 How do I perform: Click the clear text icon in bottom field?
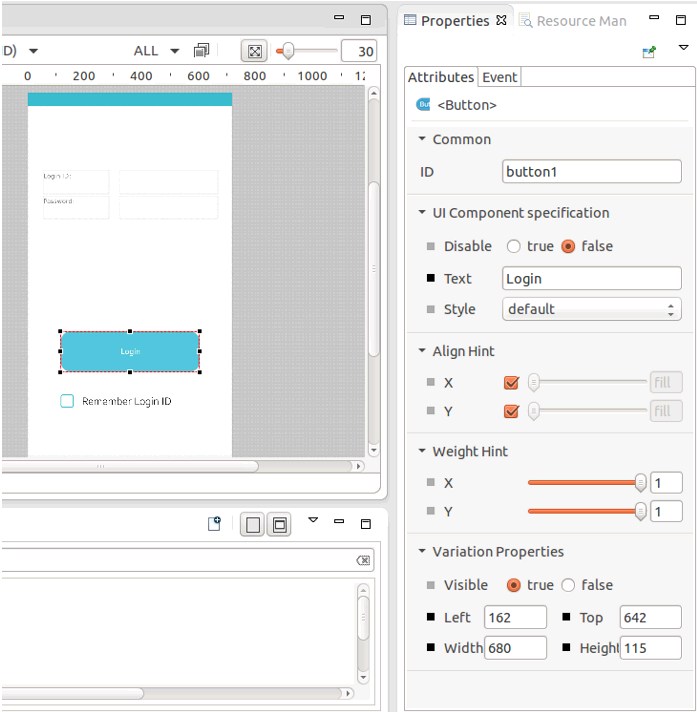click(x=363, y=561)
